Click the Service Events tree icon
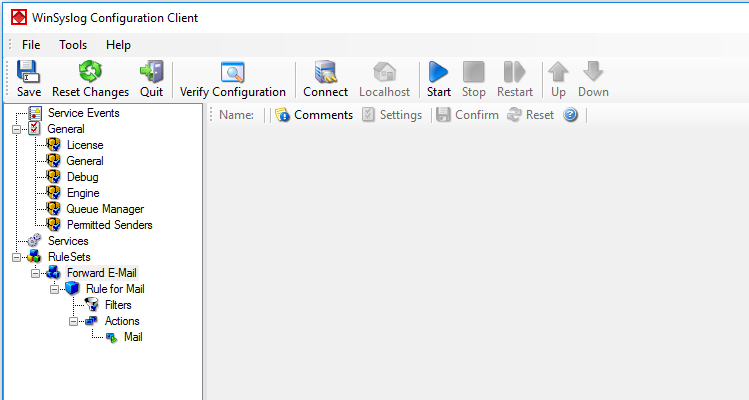 pyautogui.click(x=35, y=113)
